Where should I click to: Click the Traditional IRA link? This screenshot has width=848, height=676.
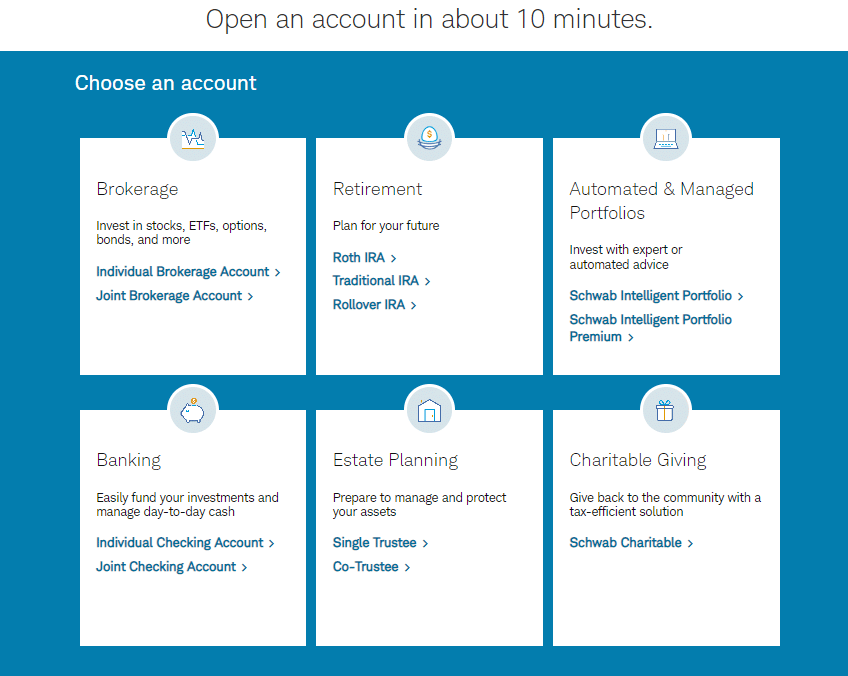coord(375,281)
